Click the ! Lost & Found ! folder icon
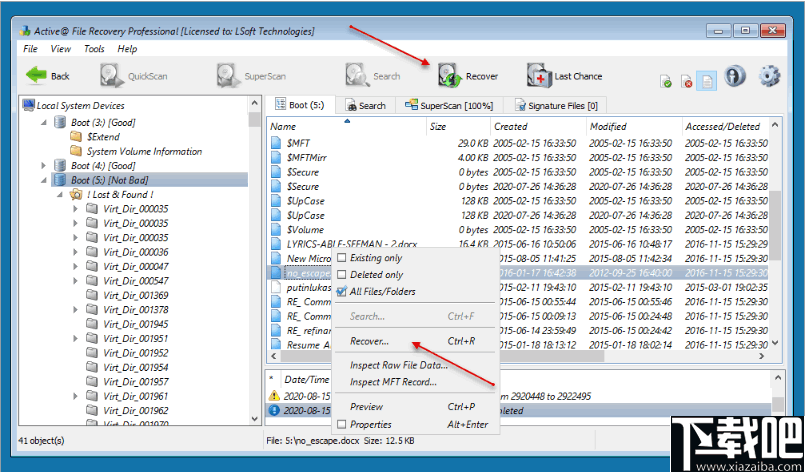The width and height of the screenshot is (806, 472). click(76, 194)
